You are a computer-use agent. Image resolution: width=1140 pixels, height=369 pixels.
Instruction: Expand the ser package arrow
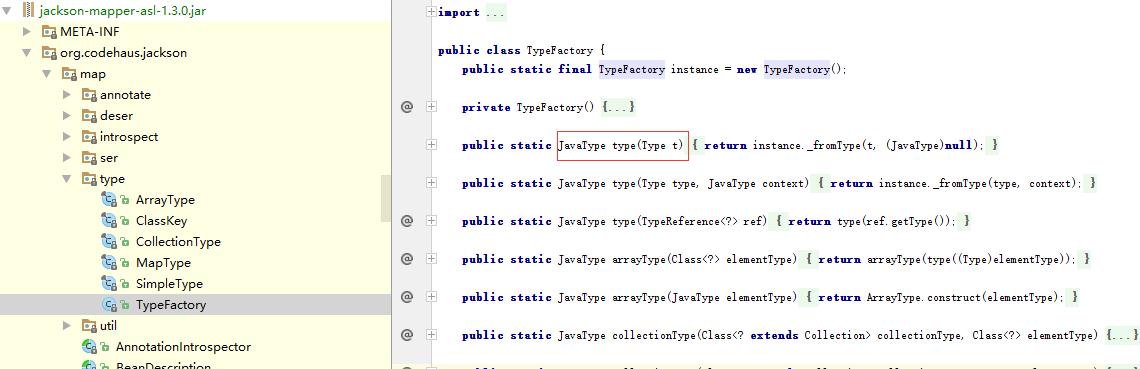tap(67, 158)
